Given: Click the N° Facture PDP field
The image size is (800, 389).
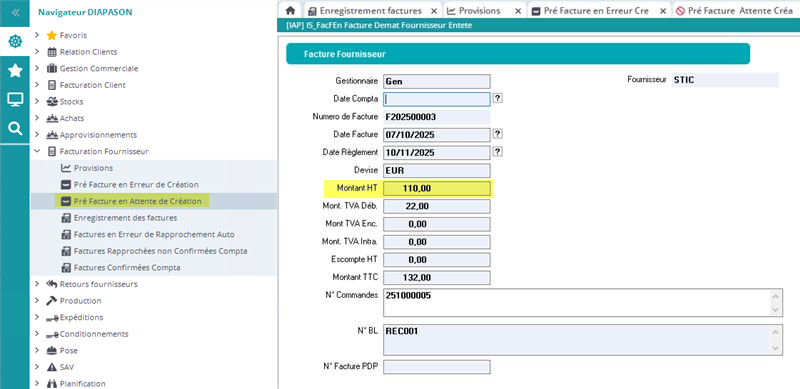Looking at the screenshot, I should pyautogui.click(x=437, y=367).
